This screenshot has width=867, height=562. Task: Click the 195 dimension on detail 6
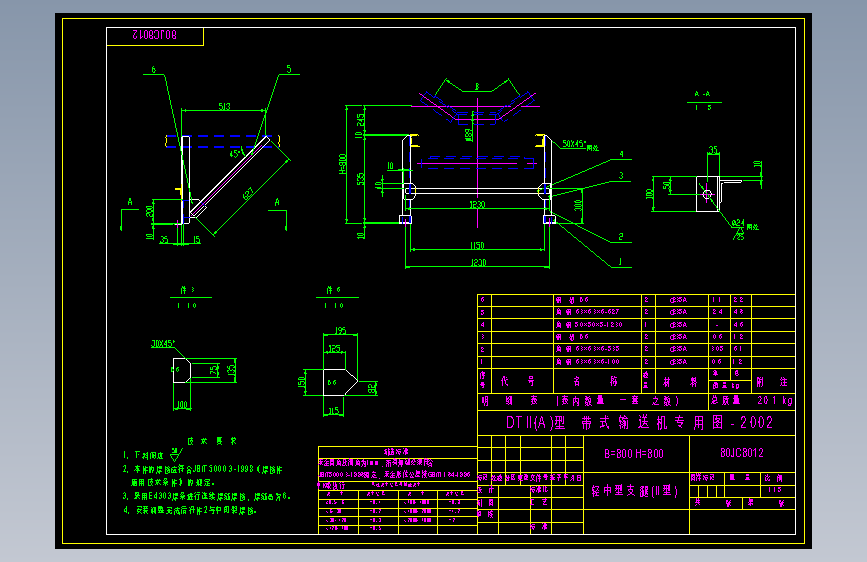point(340,330)
